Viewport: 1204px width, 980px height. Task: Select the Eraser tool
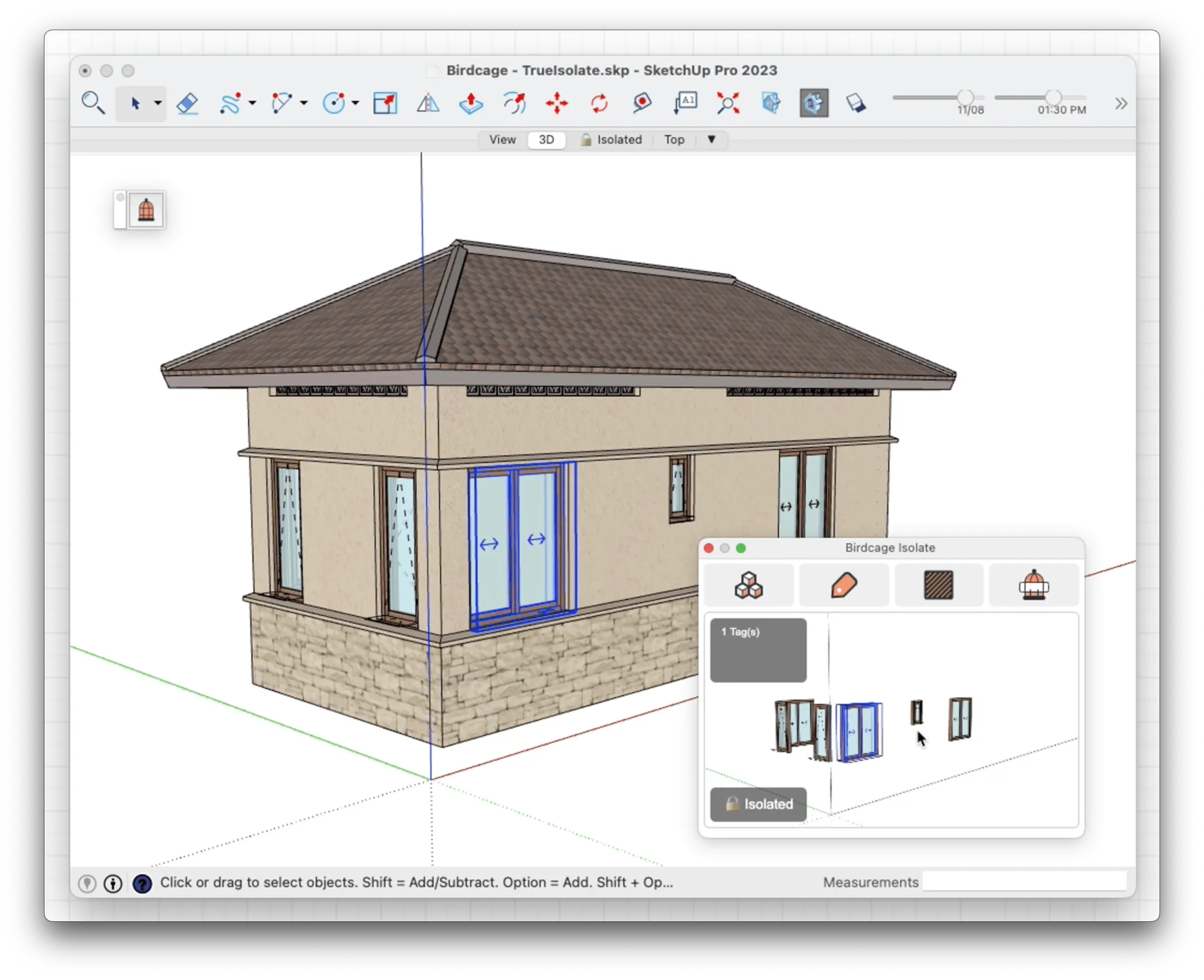tap(187, 103)
